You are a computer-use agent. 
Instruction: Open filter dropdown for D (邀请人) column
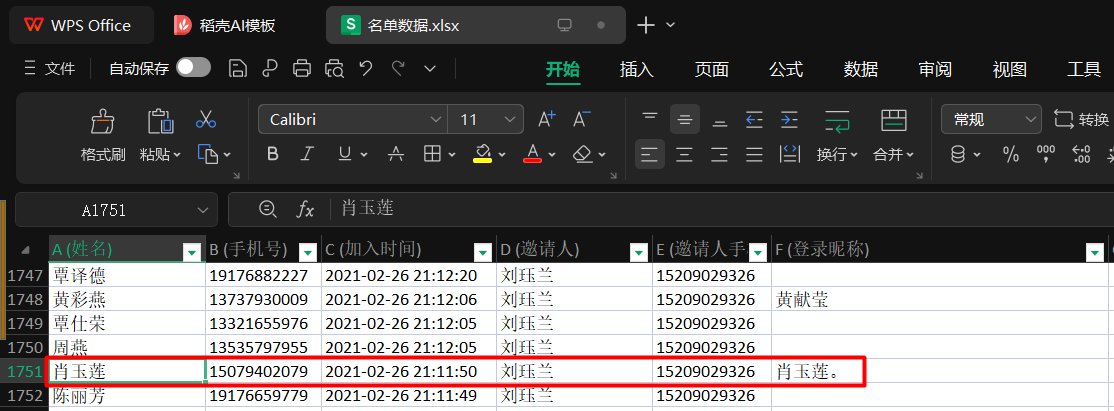tap(639, 252)
